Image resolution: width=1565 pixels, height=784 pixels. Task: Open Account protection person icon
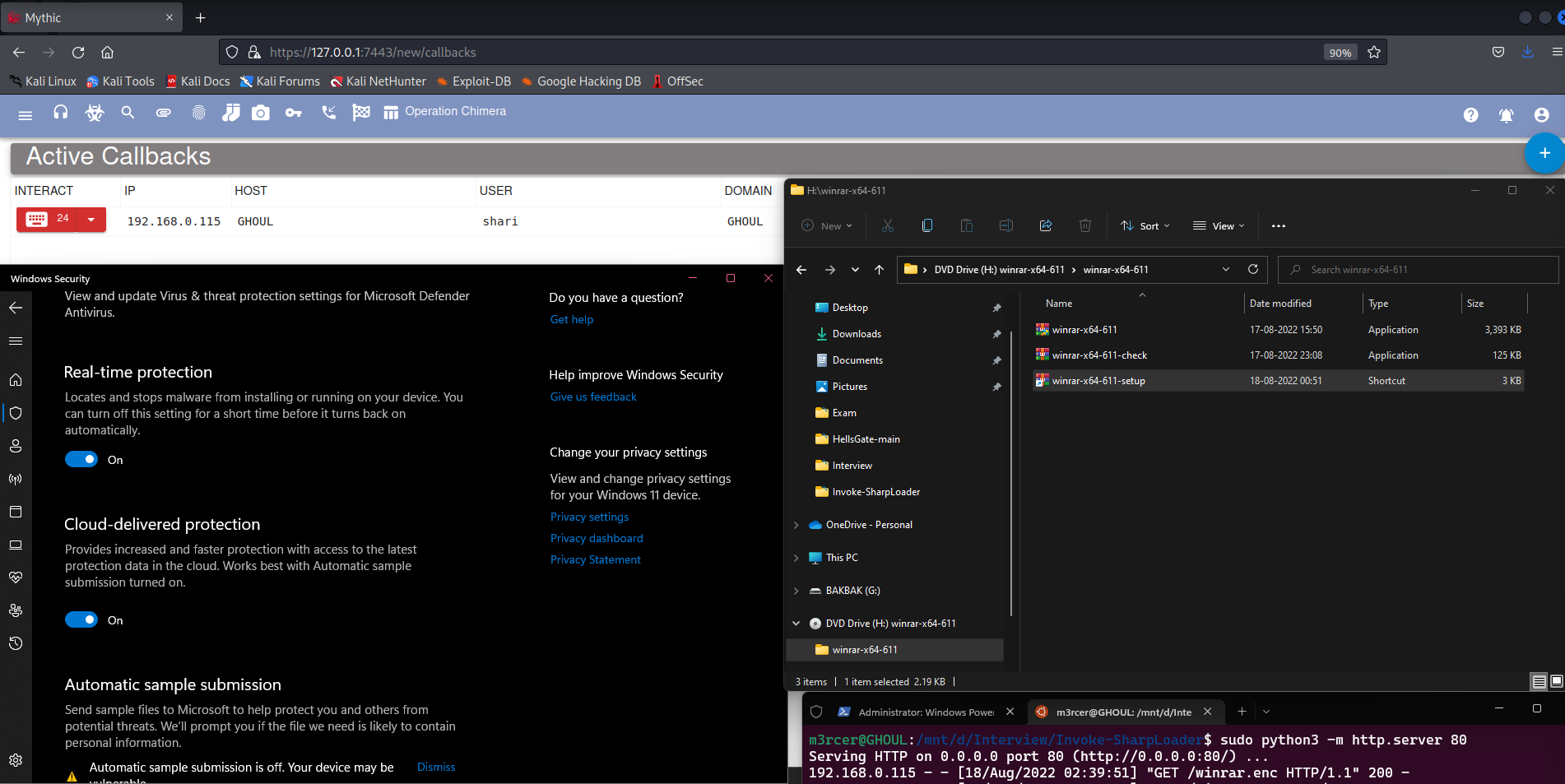pos(16,446)
